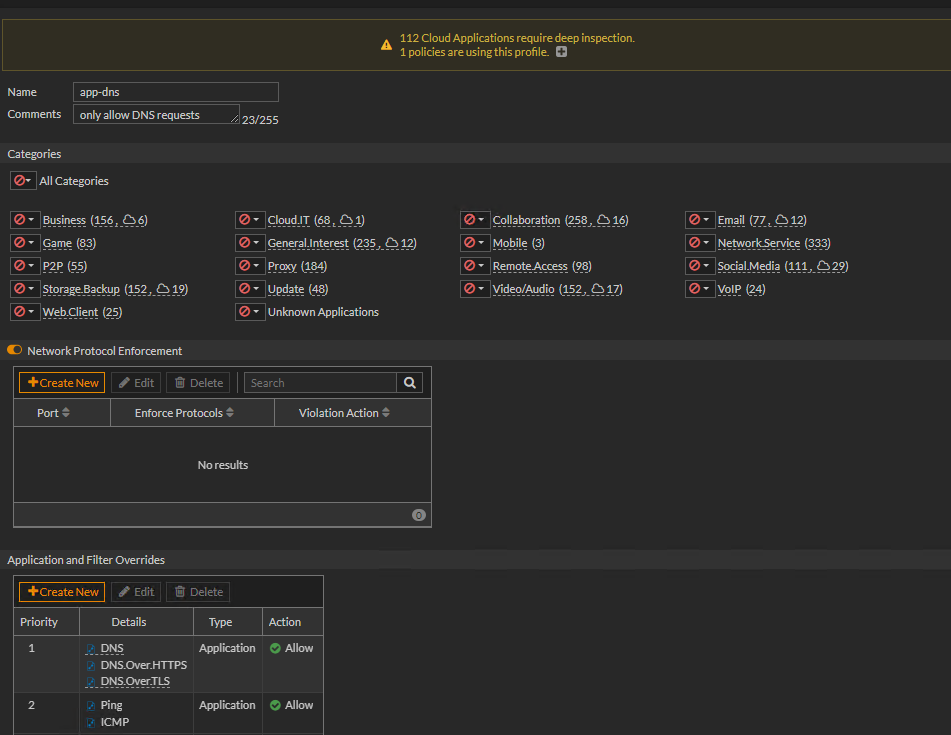This screenshot has width=951, height=735.
Task: Open the action dropdown for Business category
Action: (x=24, y=220)
